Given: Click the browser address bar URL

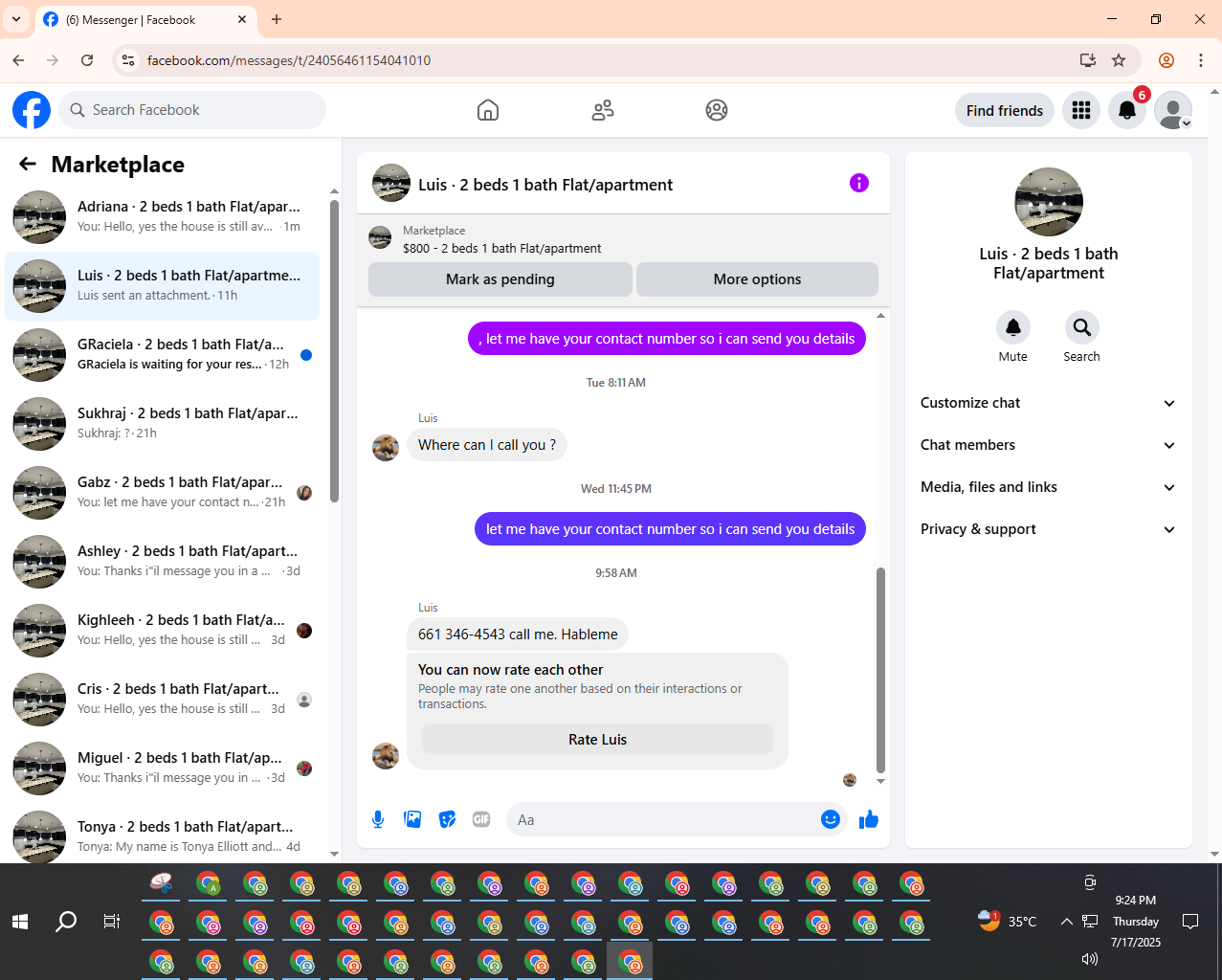Looking at the screenshot, I should tap(289, 60).
